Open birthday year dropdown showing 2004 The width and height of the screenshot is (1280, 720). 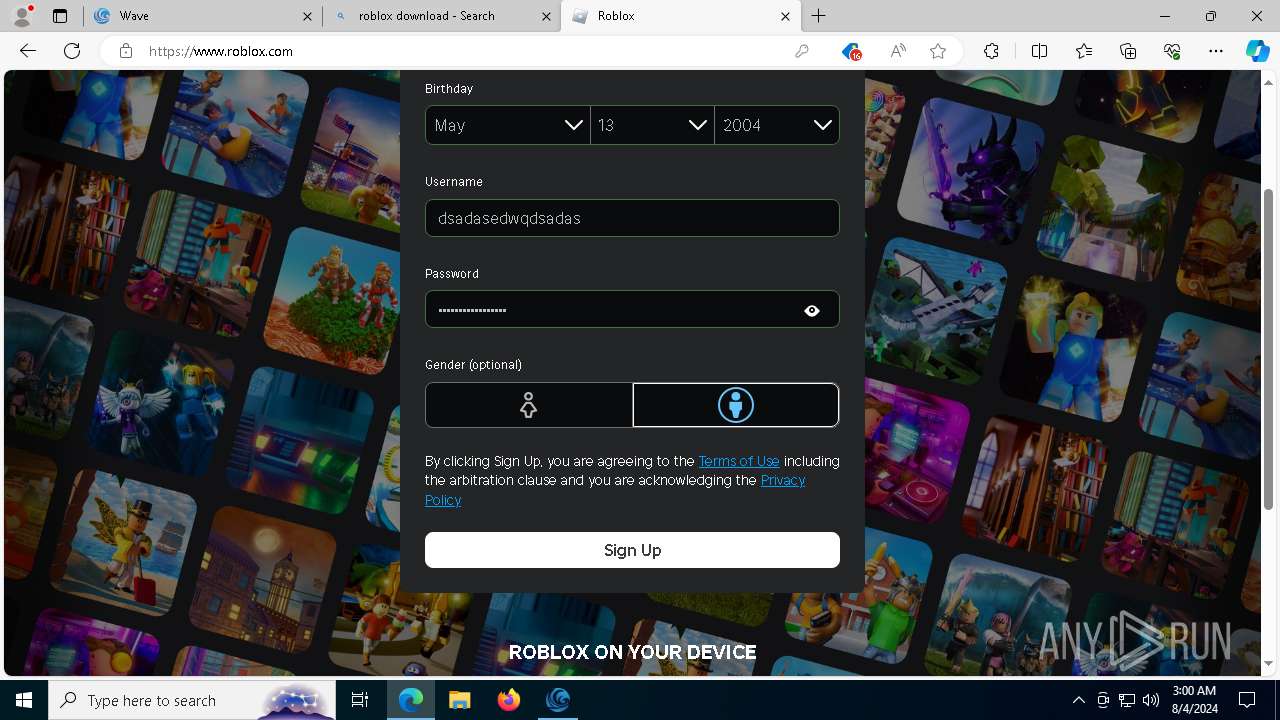click(777, 125)
